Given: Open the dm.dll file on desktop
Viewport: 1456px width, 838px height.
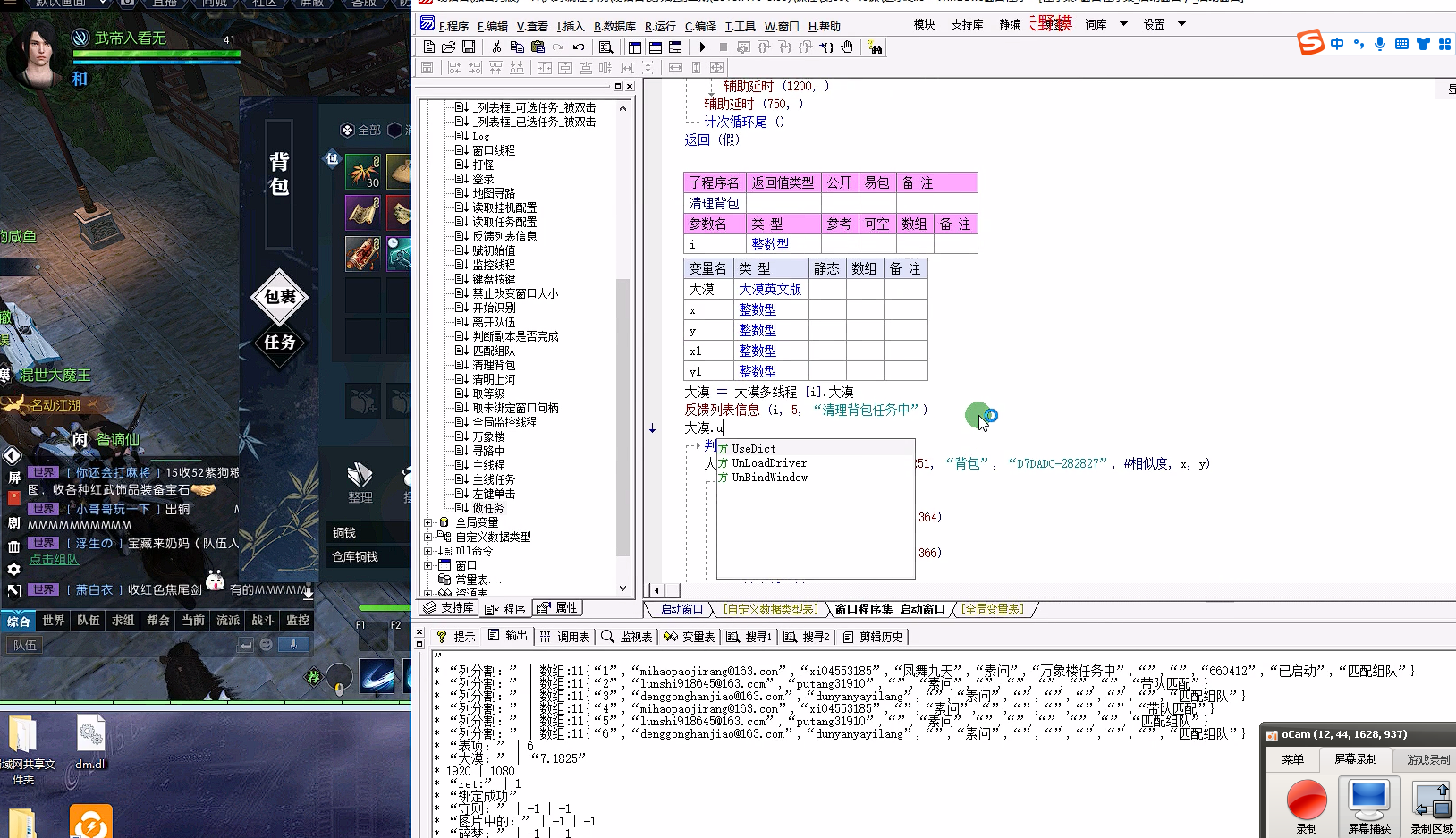Looking at the screenshot, I should [x=91, y=742].
